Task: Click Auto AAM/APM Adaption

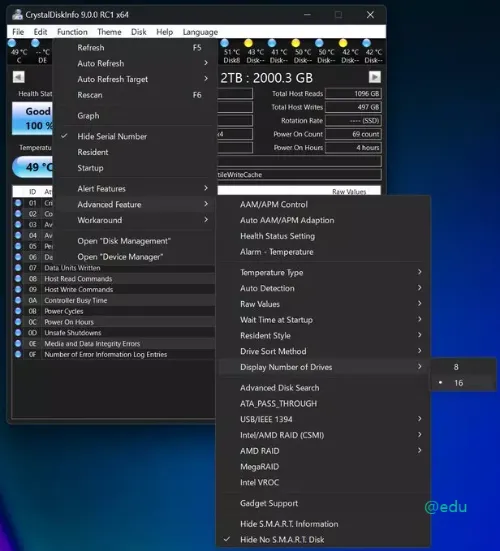Action: [x=323, y=220]
